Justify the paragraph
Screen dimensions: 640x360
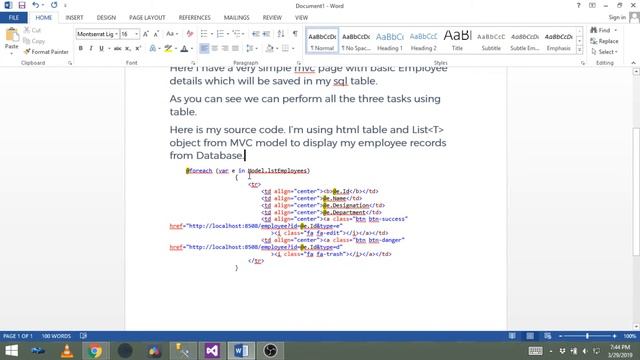236,49
